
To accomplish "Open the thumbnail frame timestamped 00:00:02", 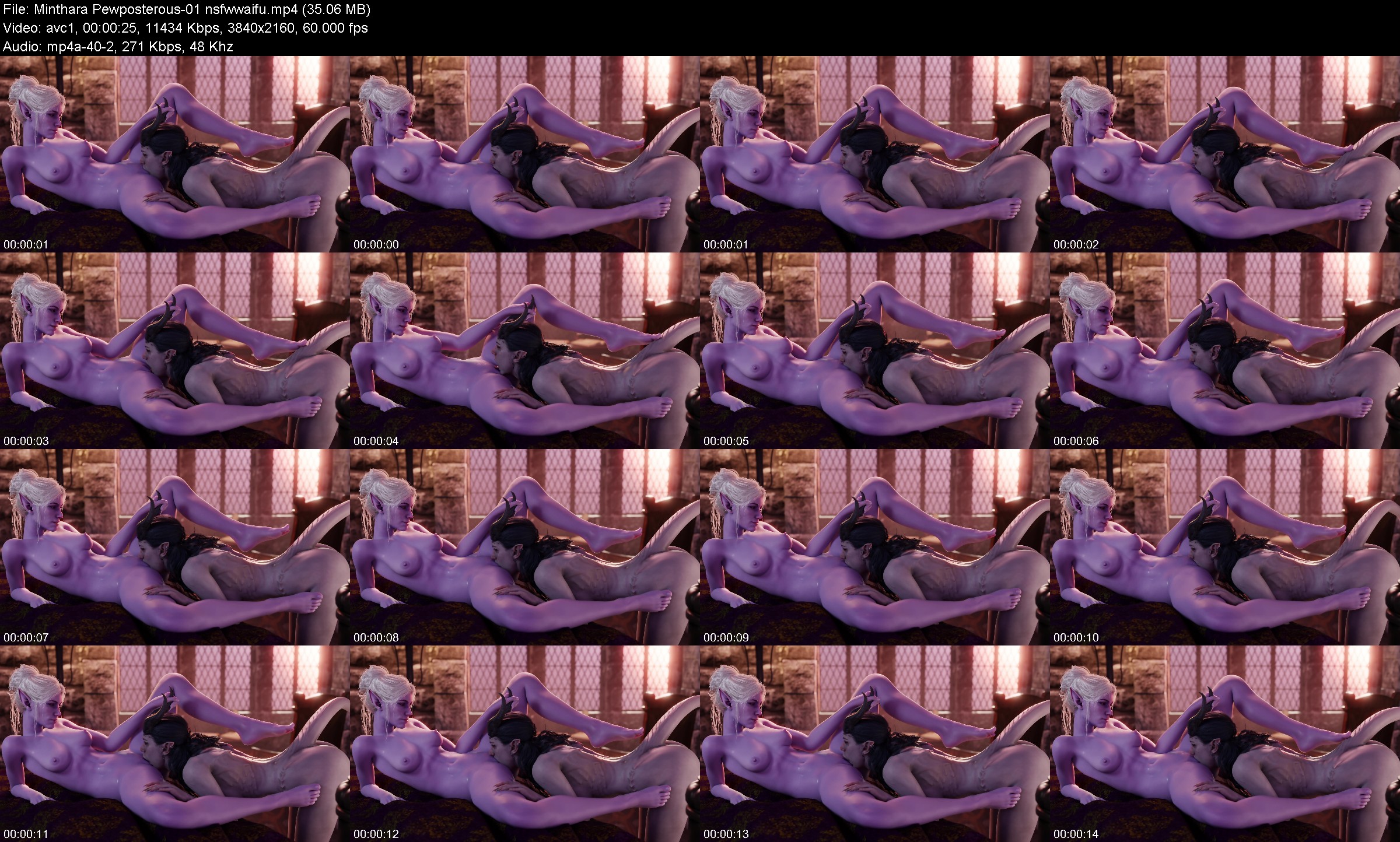I will pyautogui.click(x=1225, y=154).
